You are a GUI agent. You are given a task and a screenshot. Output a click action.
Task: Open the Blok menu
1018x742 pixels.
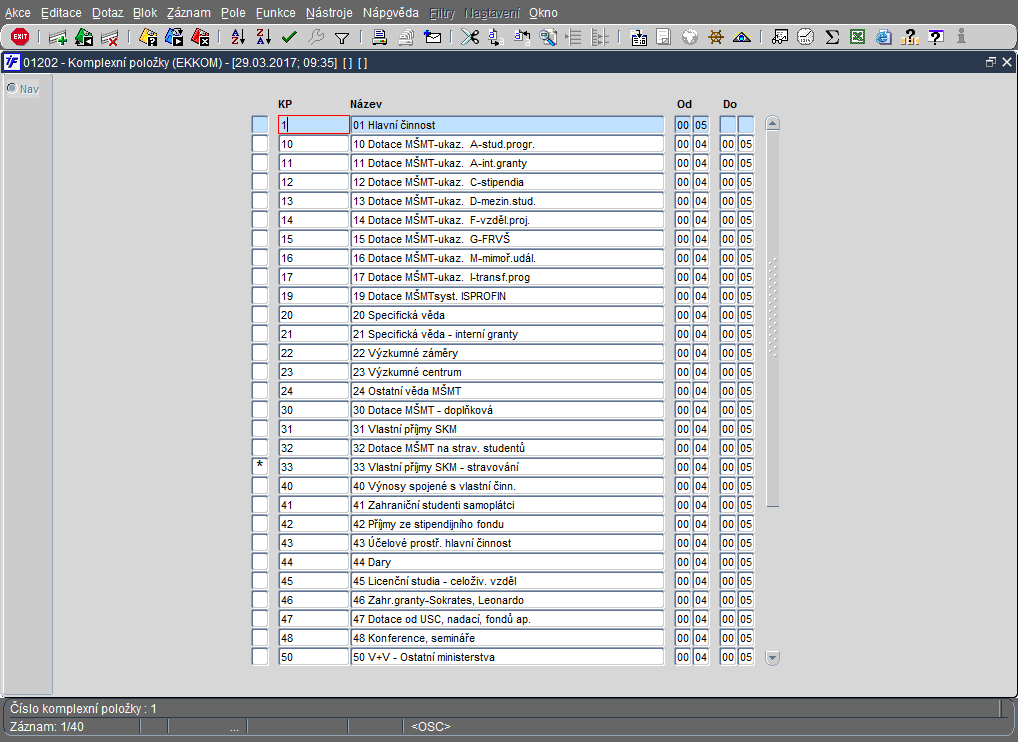pos(145,13)
